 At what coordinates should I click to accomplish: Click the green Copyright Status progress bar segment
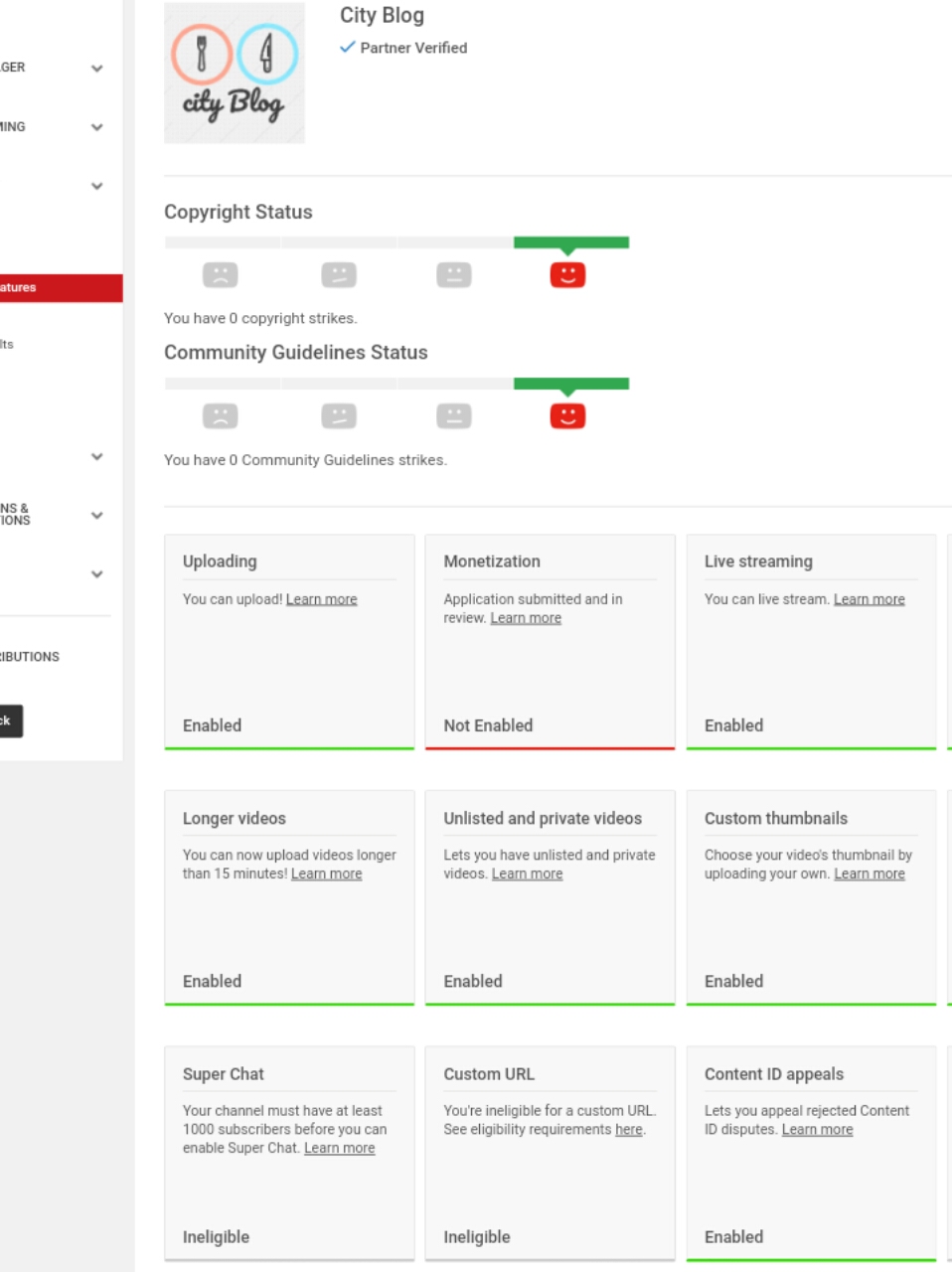click(x=570, y=242)
